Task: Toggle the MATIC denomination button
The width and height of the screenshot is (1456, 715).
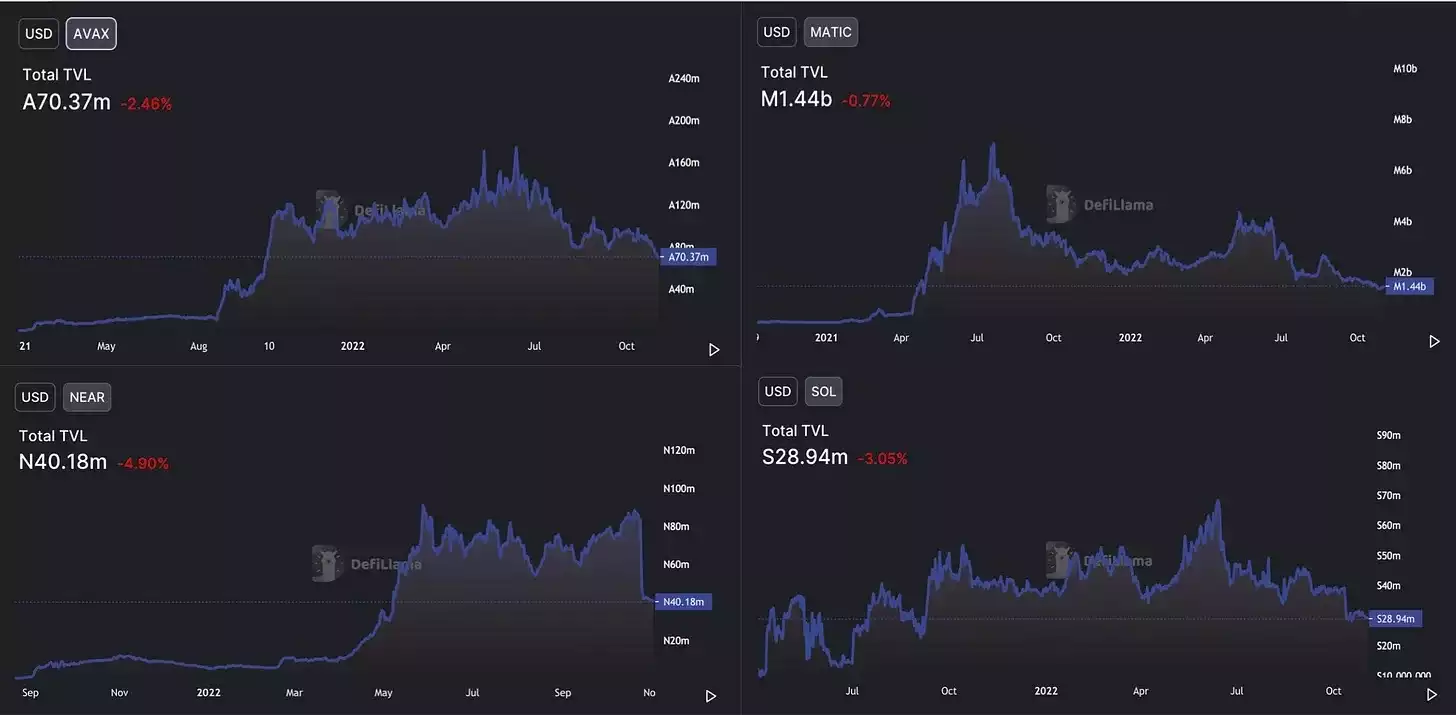Action: click(831, 32)
